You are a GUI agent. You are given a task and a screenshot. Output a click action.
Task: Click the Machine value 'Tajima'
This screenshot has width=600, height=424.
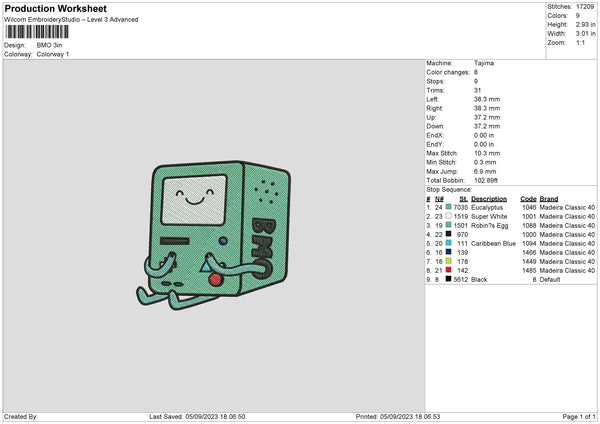[x=484, y=63]
